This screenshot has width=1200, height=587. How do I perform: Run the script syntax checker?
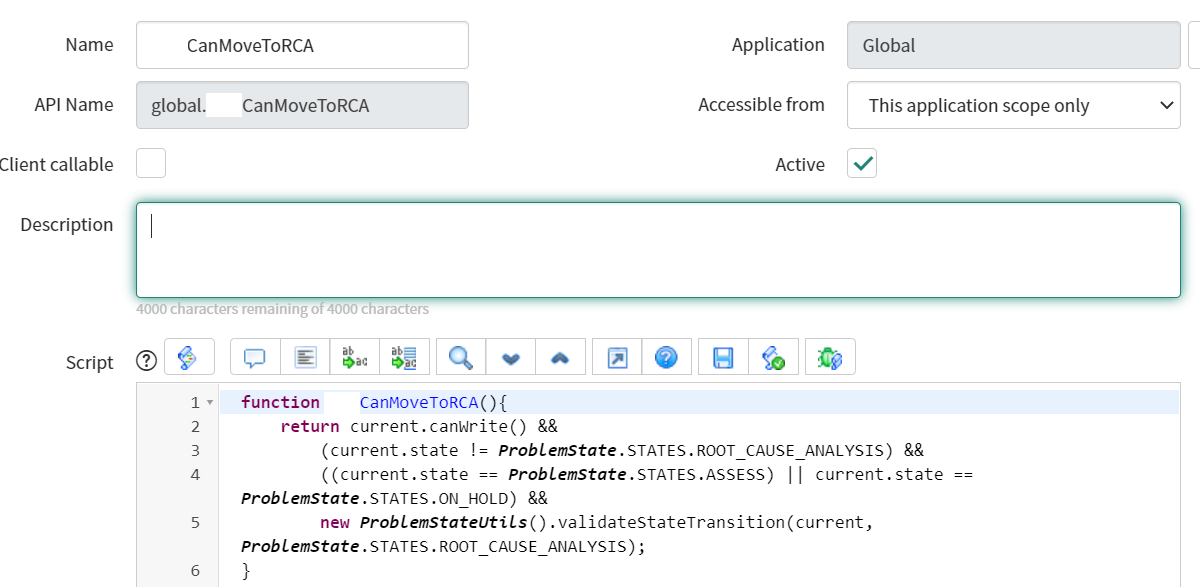773,356
